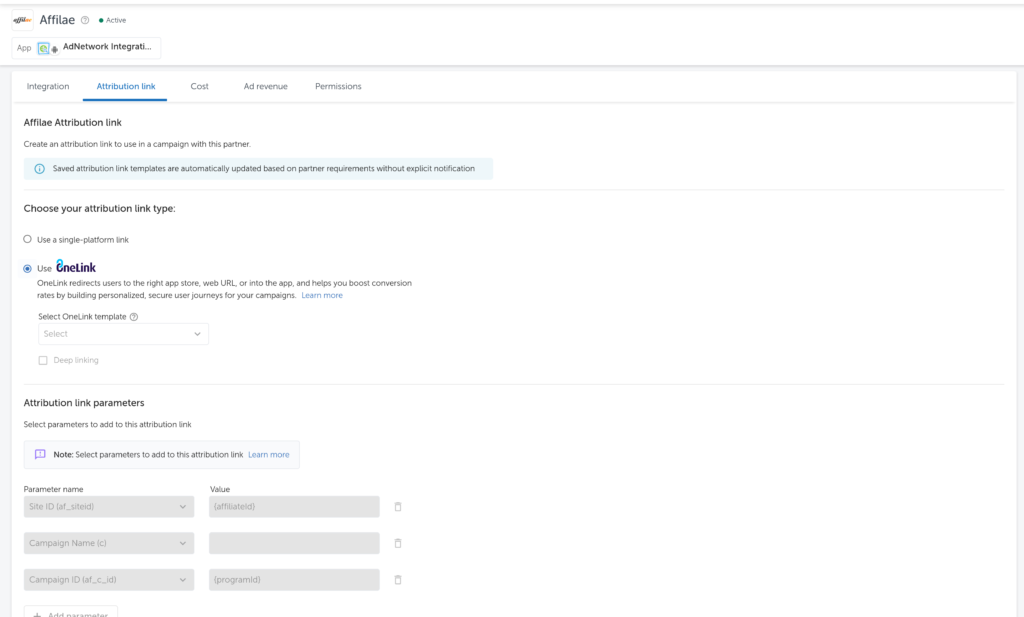Screen dimensions: 1024x617
Task: Click the info icon in the notification banner
Action: tap(40, 169)
